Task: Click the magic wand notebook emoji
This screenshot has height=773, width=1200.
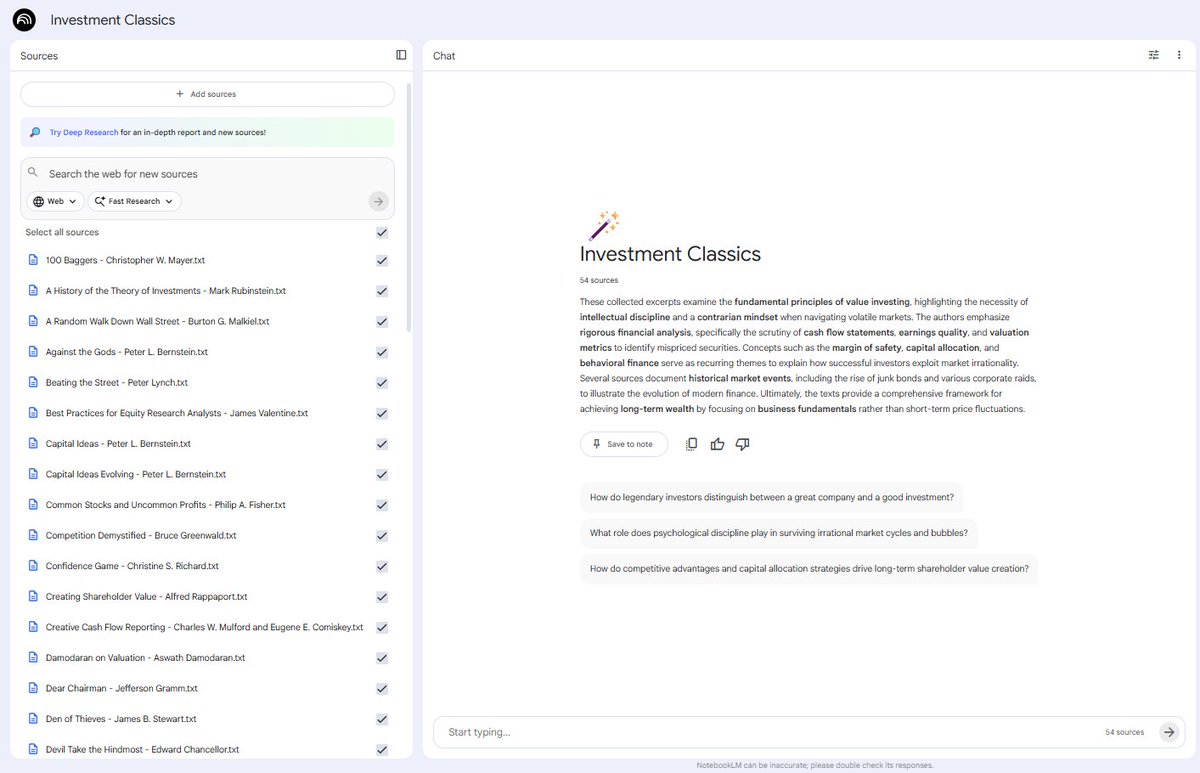Action: coord(604,225)
